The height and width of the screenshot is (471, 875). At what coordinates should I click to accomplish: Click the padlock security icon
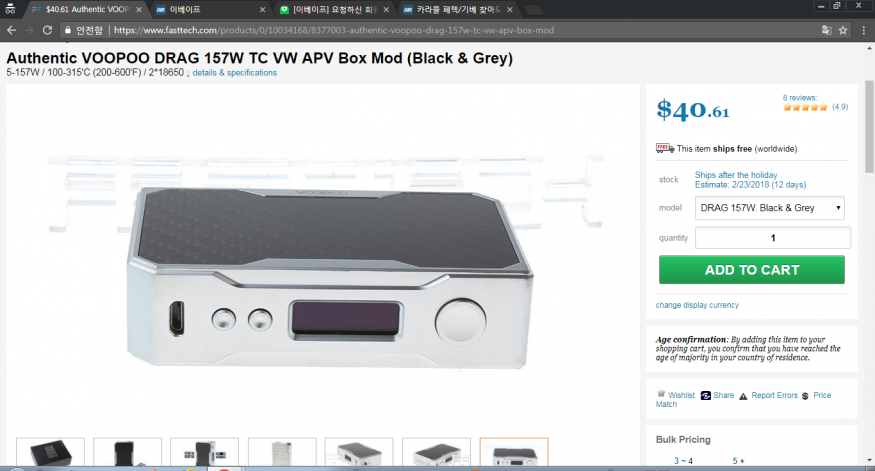pyautogui.click(x=68, y=30)
